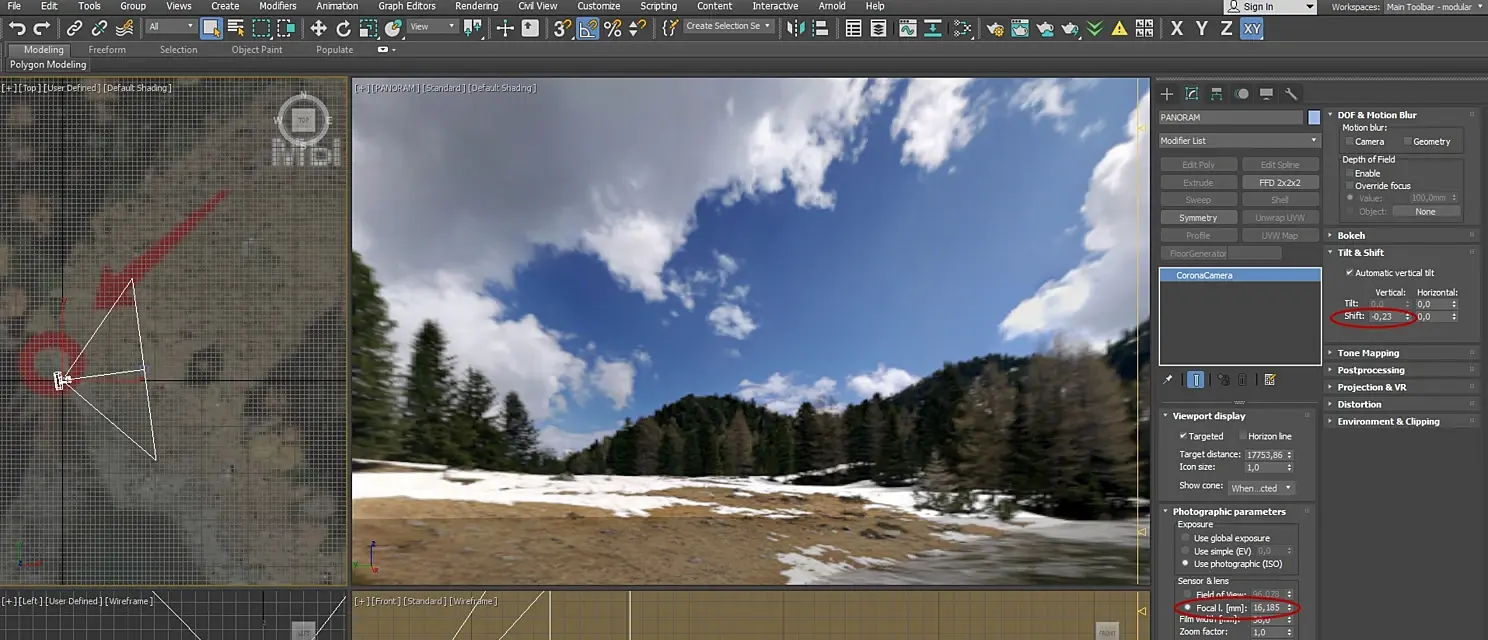Uncheck the Targeted checkbox
The image size is (1488, 640).
[x=1183, y=436]
